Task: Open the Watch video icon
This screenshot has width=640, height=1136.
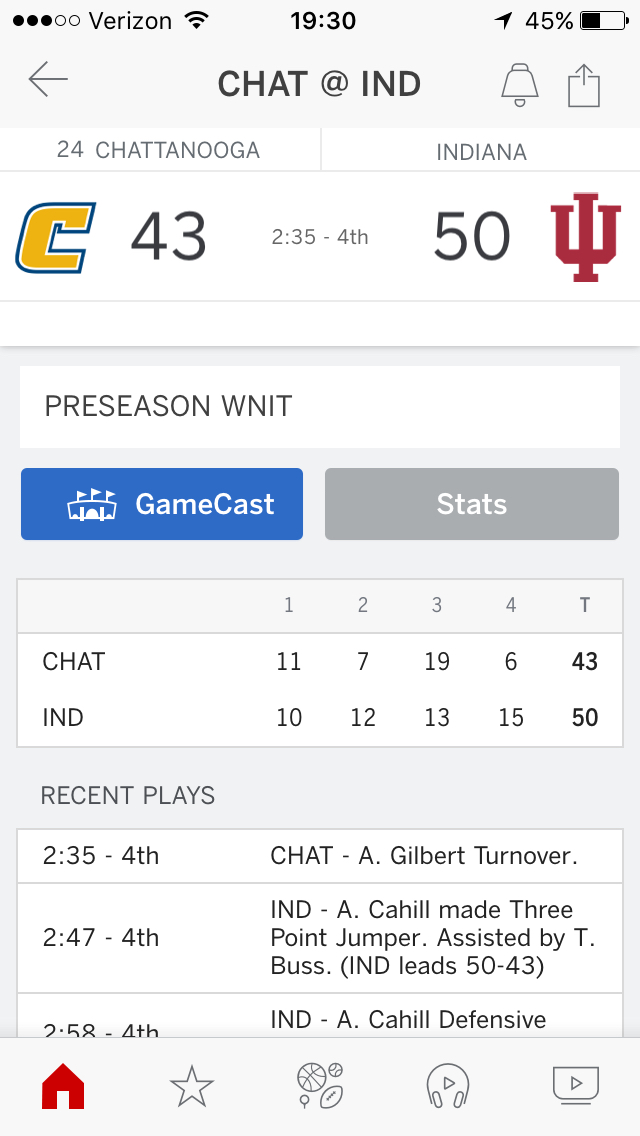Action: coord(576,1083)
